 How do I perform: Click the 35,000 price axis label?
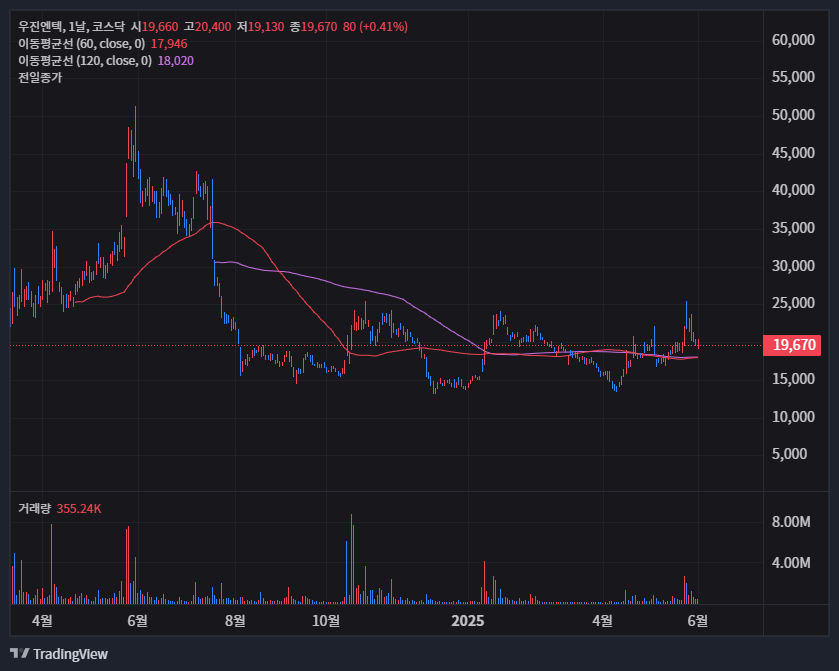793,228
